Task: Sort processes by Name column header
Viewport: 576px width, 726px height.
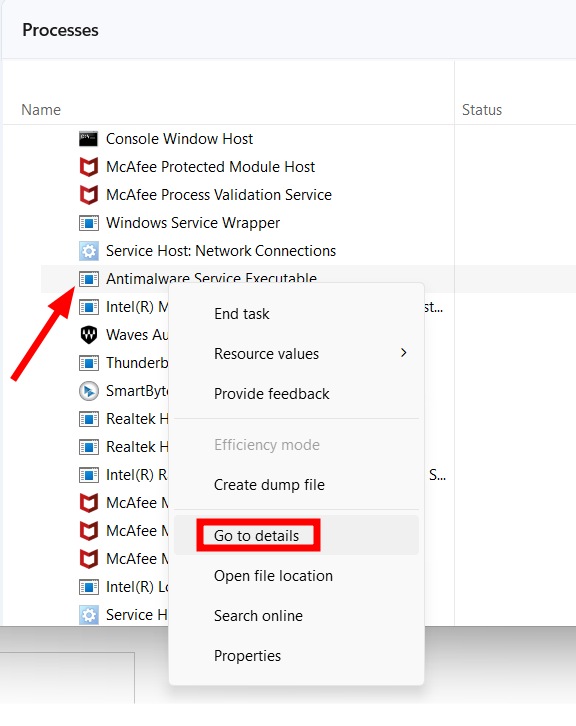Action: (x=41, y=110)
